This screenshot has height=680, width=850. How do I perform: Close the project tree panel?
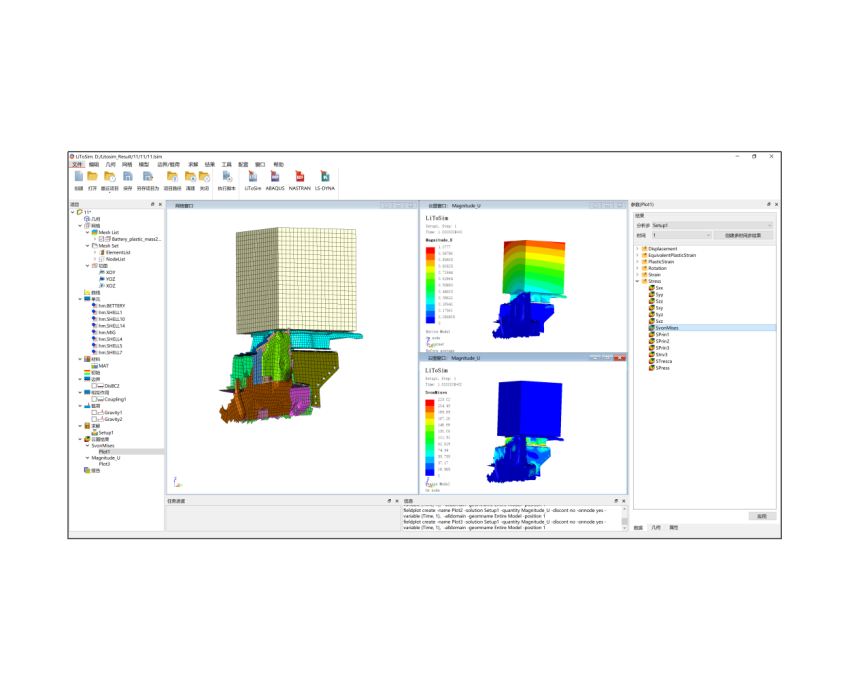[160, 204]
